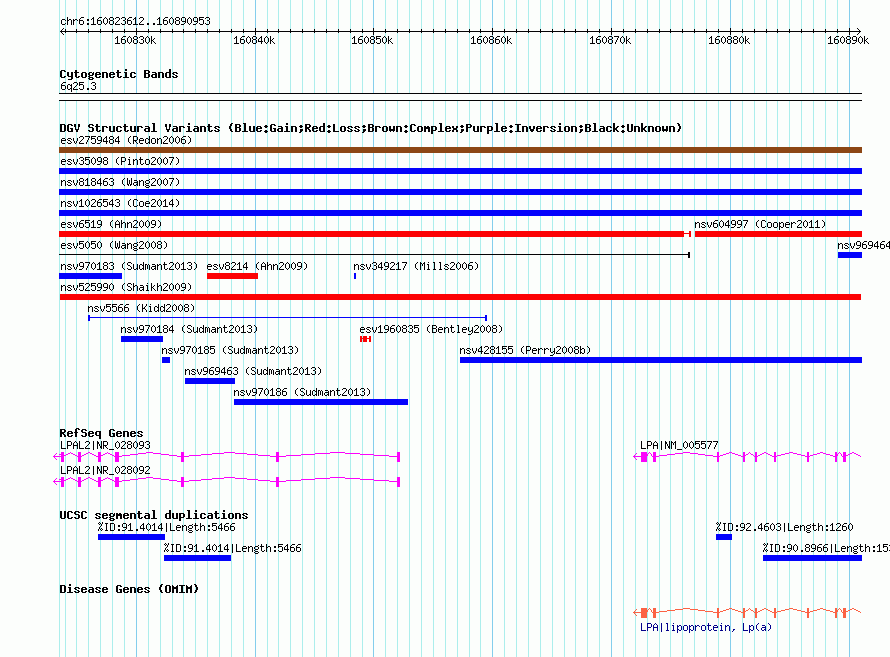This screenshot has height=657, width=890.
Task: Click the Cytogenetic Bands track title
Action: click(119, 74)
